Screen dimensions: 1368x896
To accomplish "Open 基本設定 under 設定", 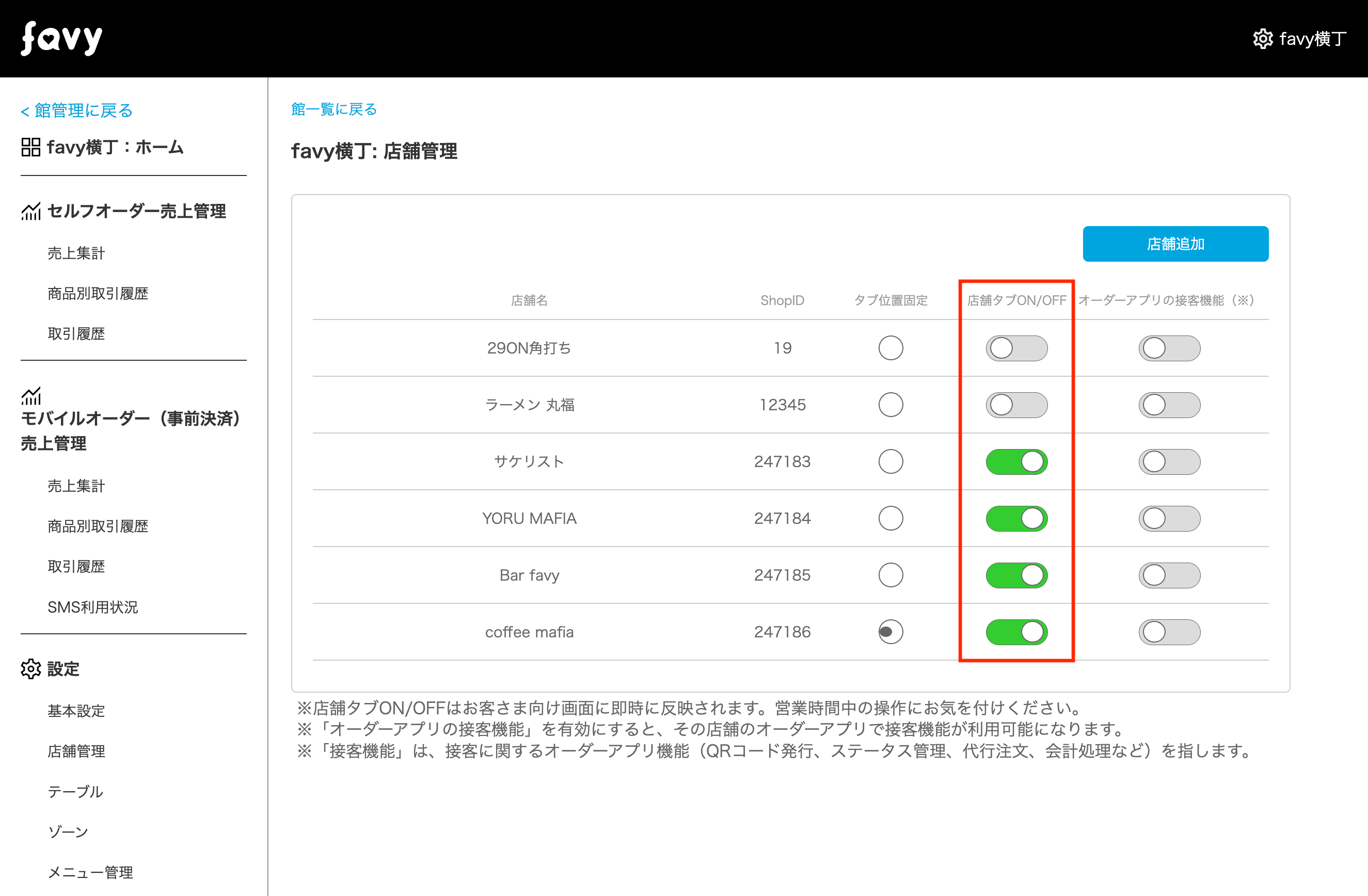I will (x=76, y=711).
